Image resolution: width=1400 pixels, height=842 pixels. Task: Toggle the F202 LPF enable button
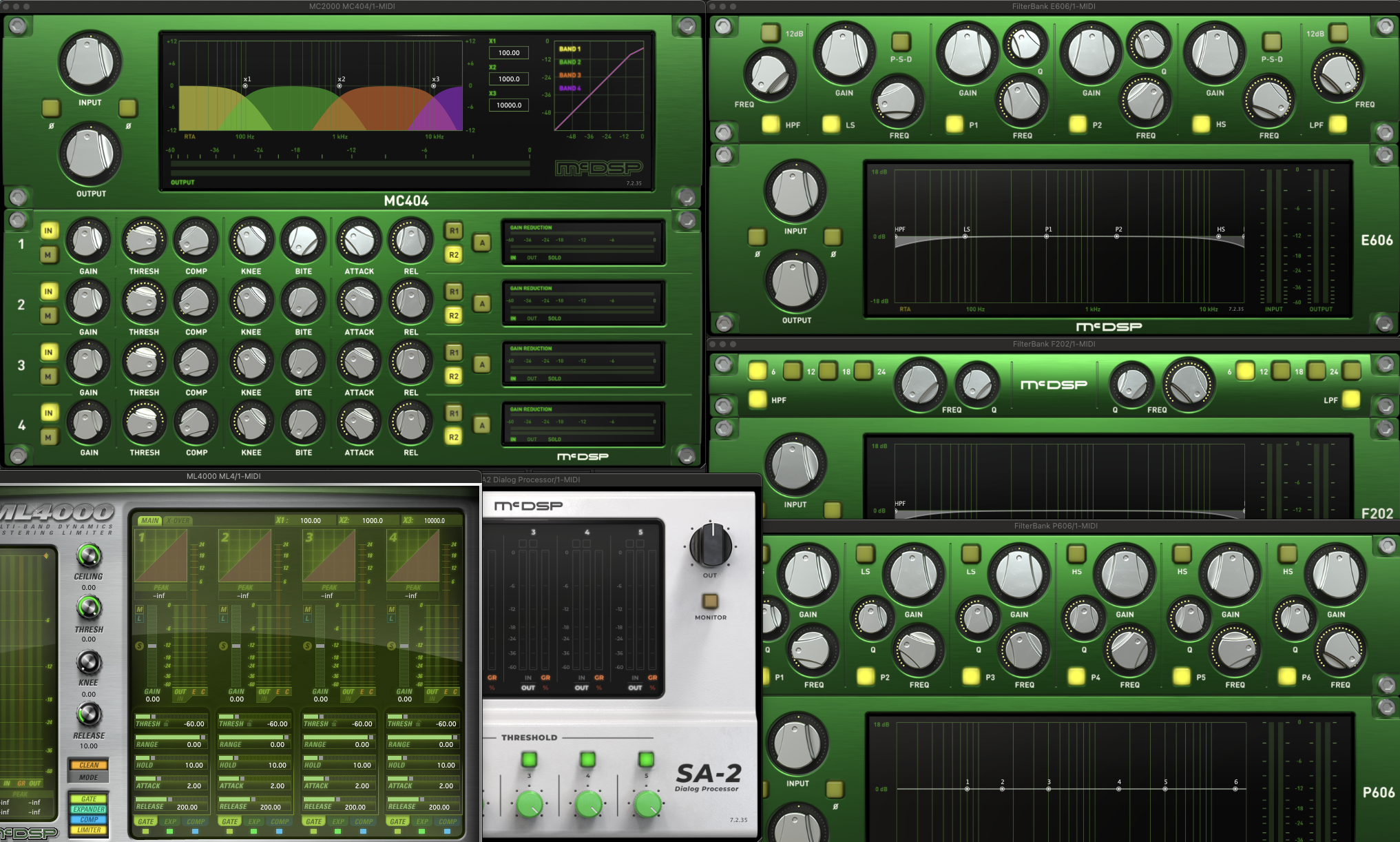[1351, 399]
